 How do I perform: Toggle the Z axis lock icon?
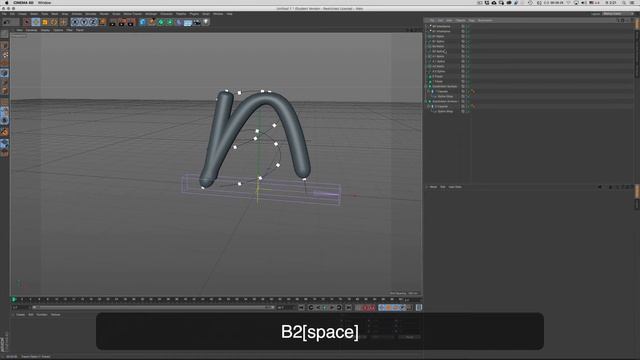pos(93,22)
